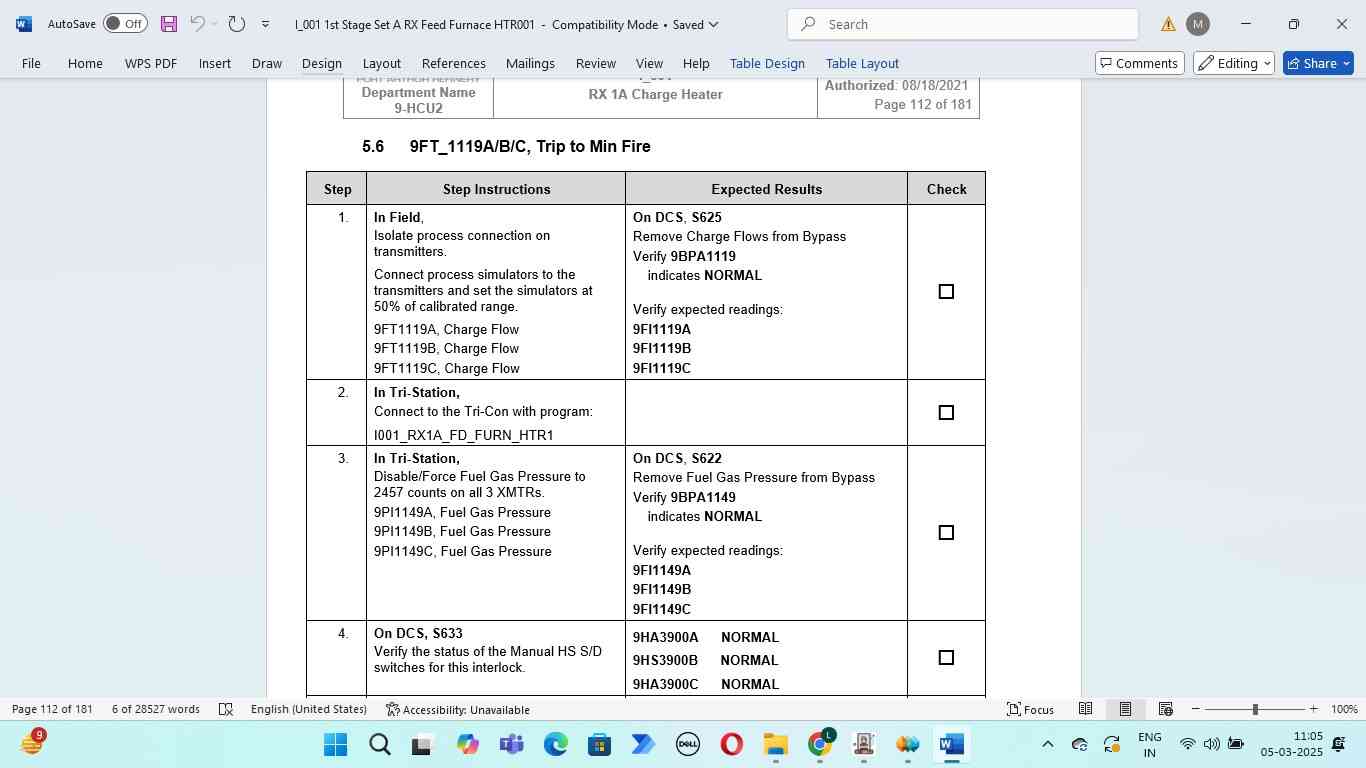The height and width of the screenshot is (768, 1366).
Task: Click Accessibility: Unavailable status
Action: [x=458, y=709]
